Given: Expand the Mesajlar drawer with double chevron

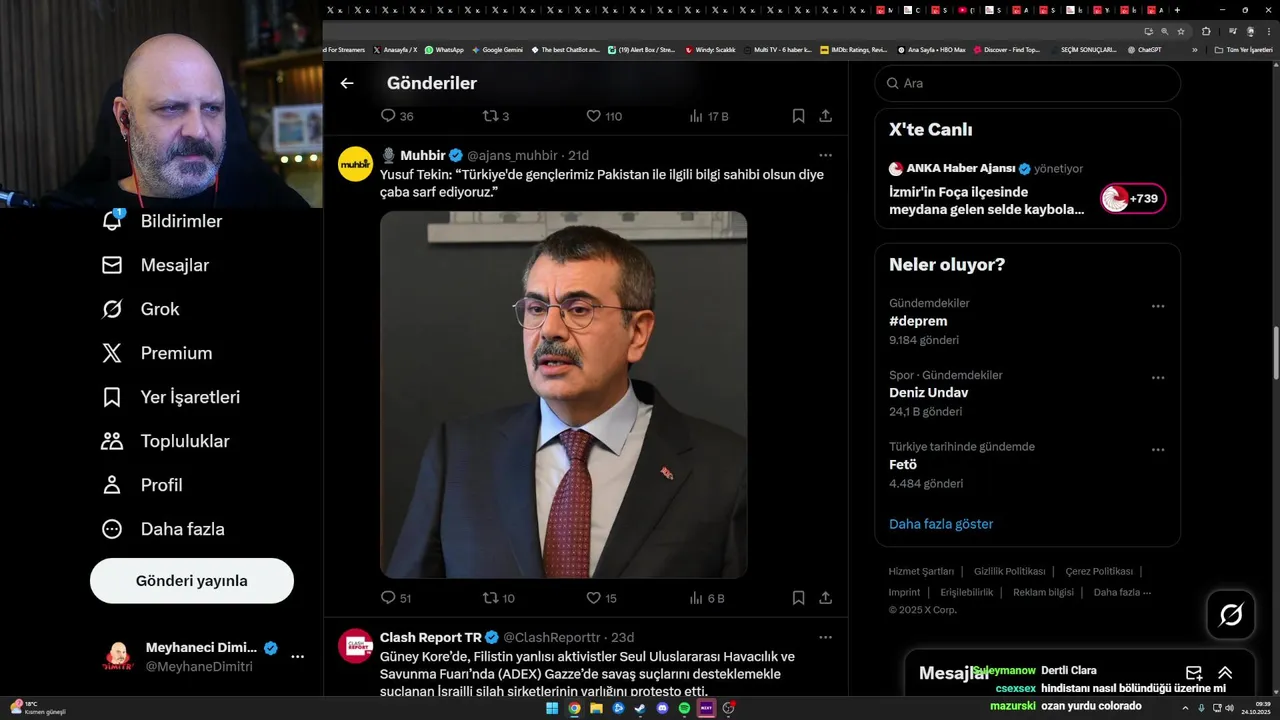Looking at the screenshot, I should pyautogui.click(x=1225, y=673).
